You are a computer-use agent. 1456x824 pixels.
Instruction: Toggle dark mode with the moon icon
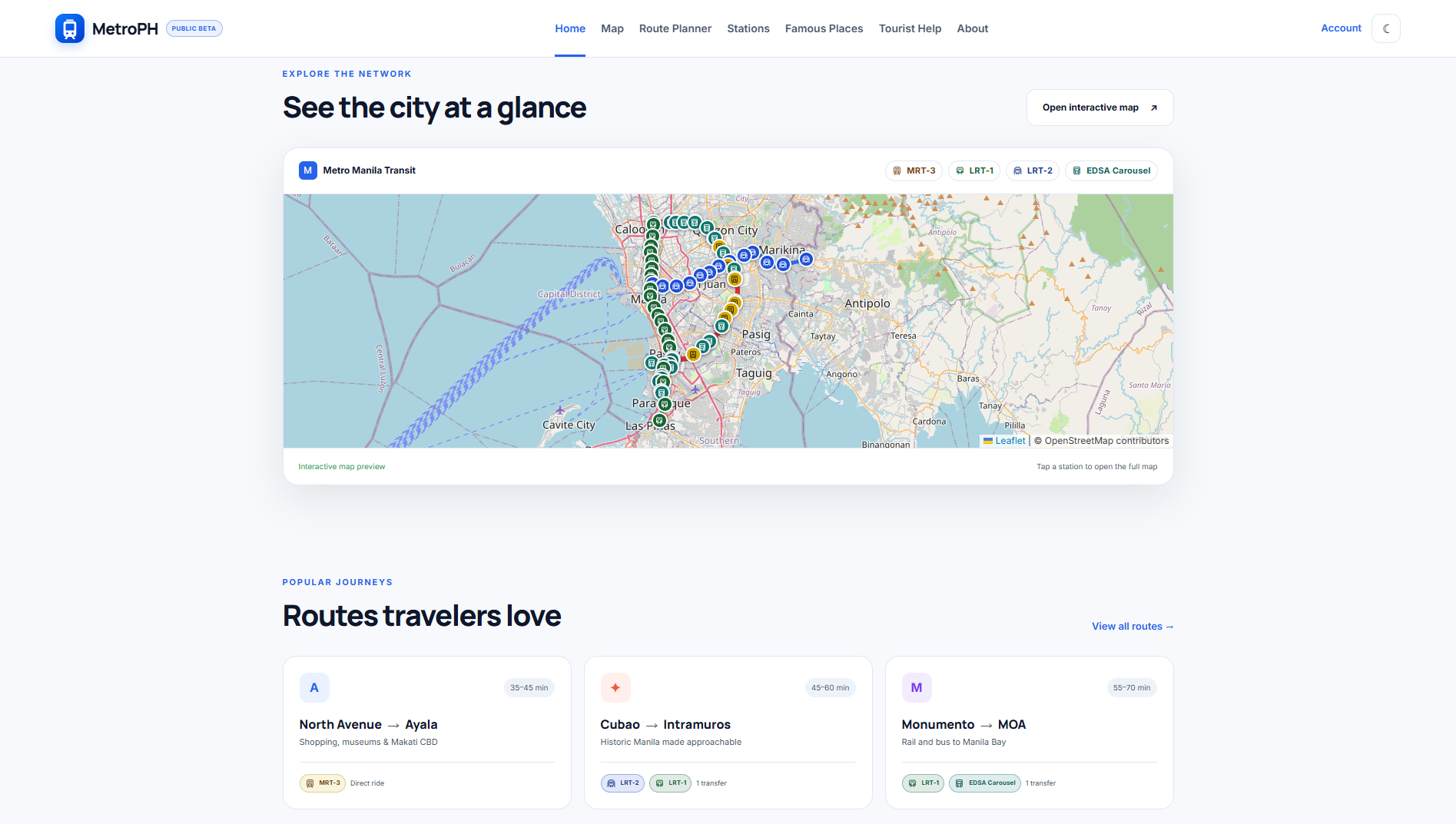pos(1386,28)
